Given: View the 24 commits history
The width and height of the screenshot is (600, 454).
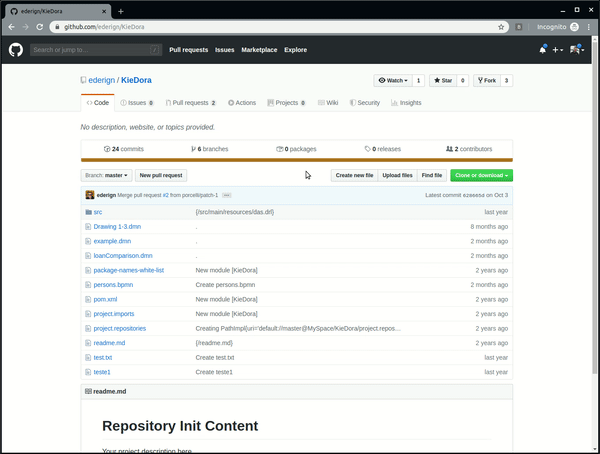Looking at the screenshot, I should [x=124, y=149].
